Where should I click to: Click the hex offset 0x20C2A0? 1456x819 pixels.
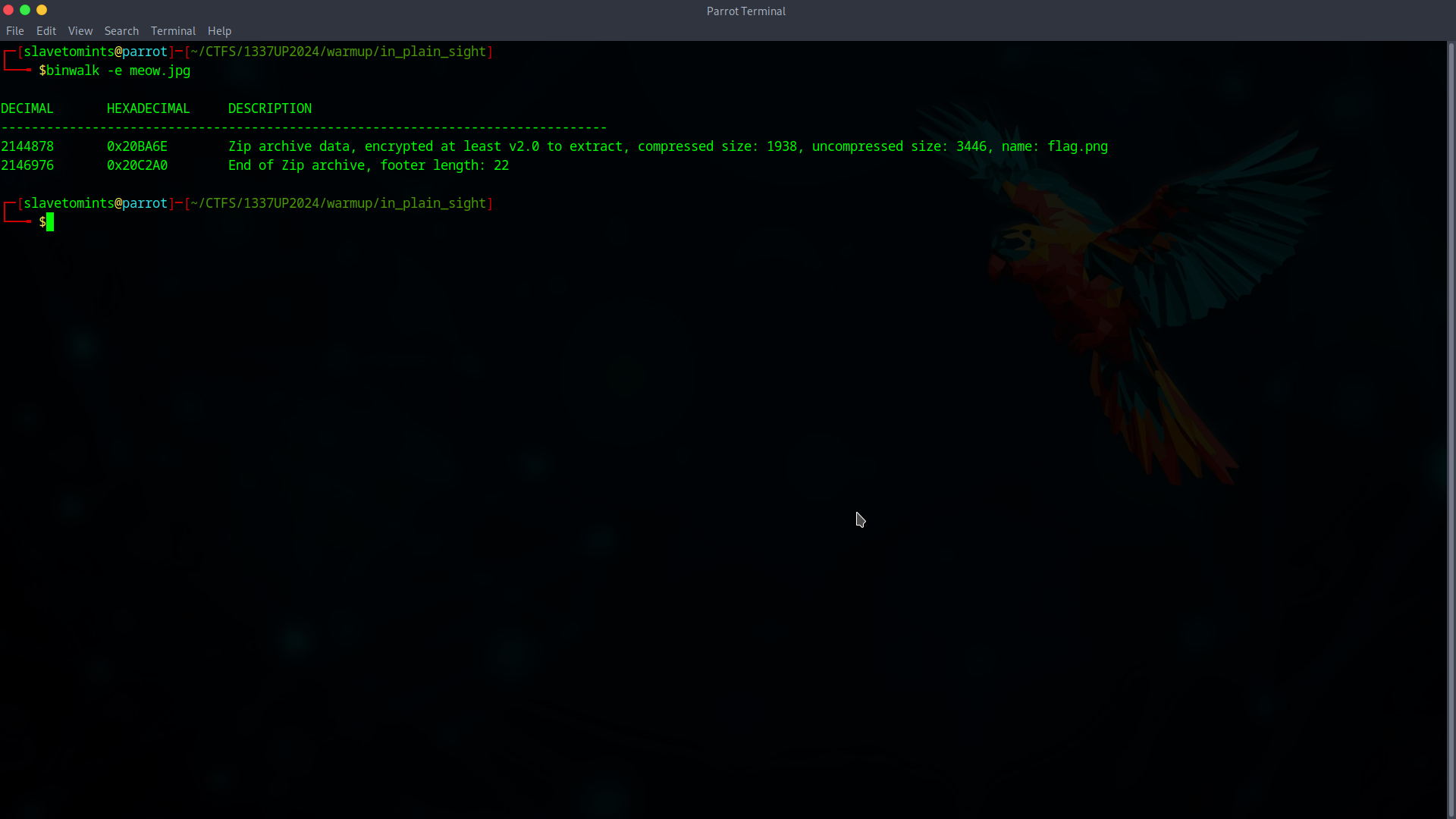137,165
